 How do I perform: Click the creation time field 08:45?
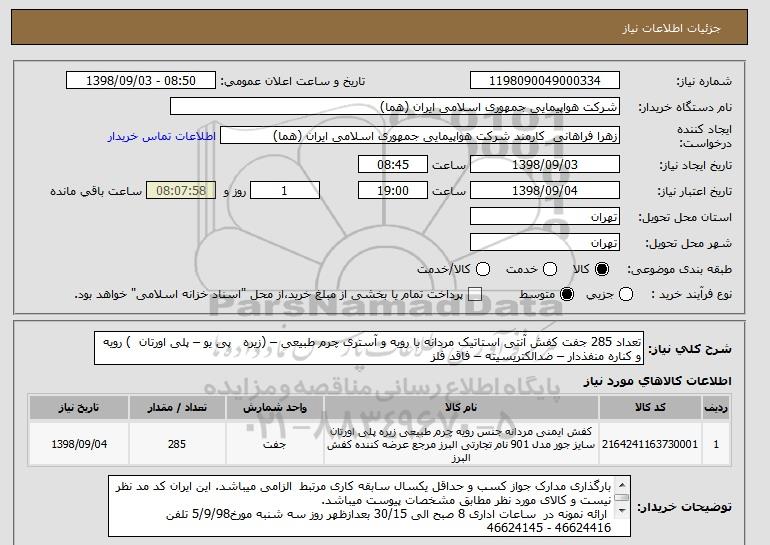click(x=393, y=164)
